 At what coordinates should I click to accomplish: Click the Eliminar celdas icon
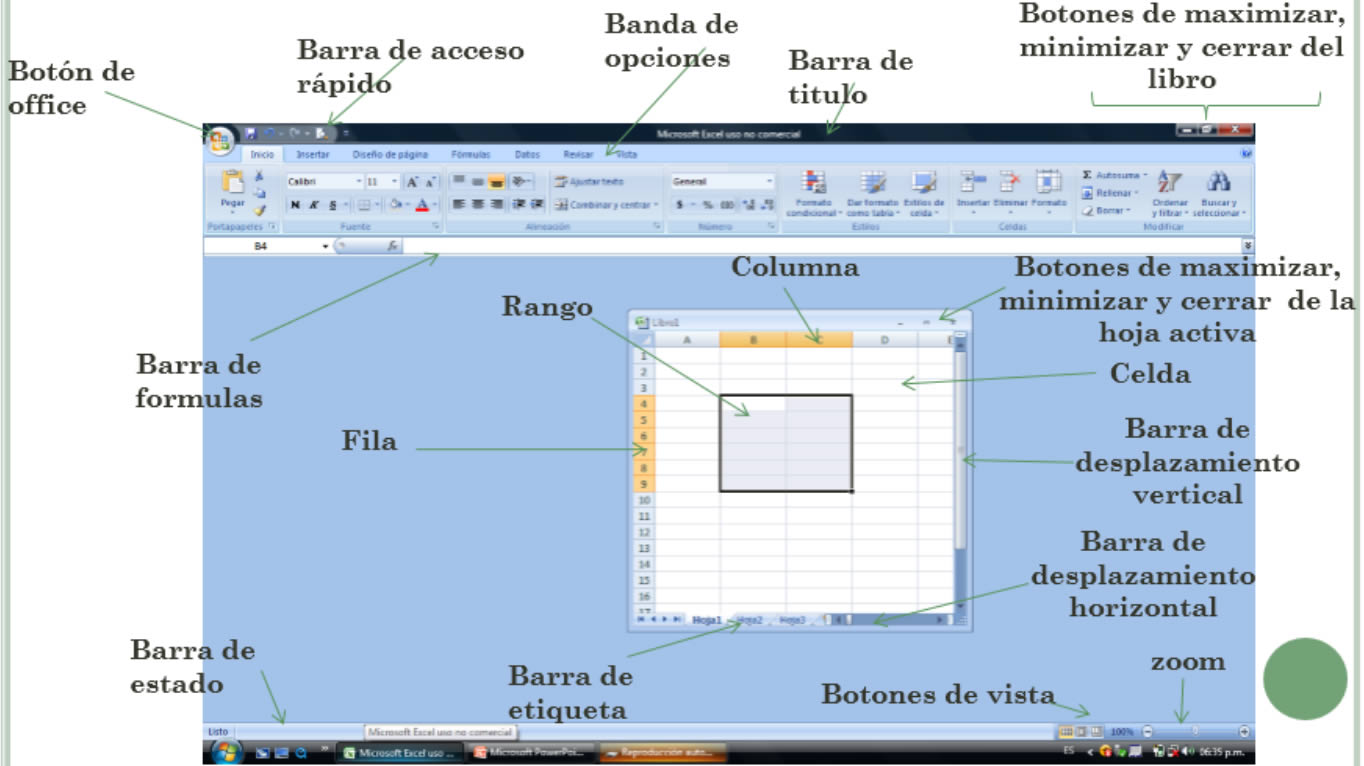pyautogui.click(x=1010, y=183)
